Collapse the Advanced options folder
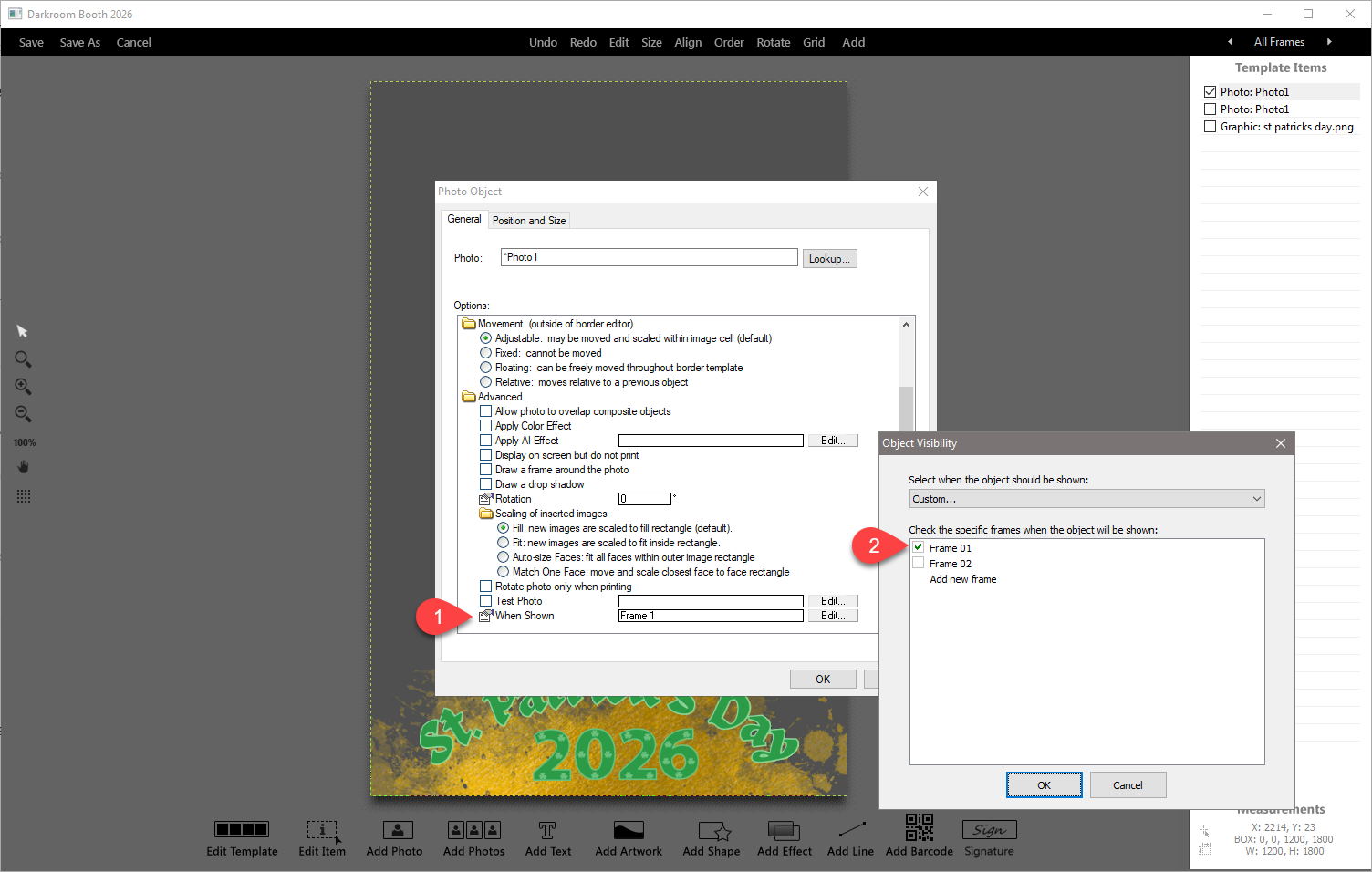The width and height of the screenshot is (1372, 872). point(469,397)
